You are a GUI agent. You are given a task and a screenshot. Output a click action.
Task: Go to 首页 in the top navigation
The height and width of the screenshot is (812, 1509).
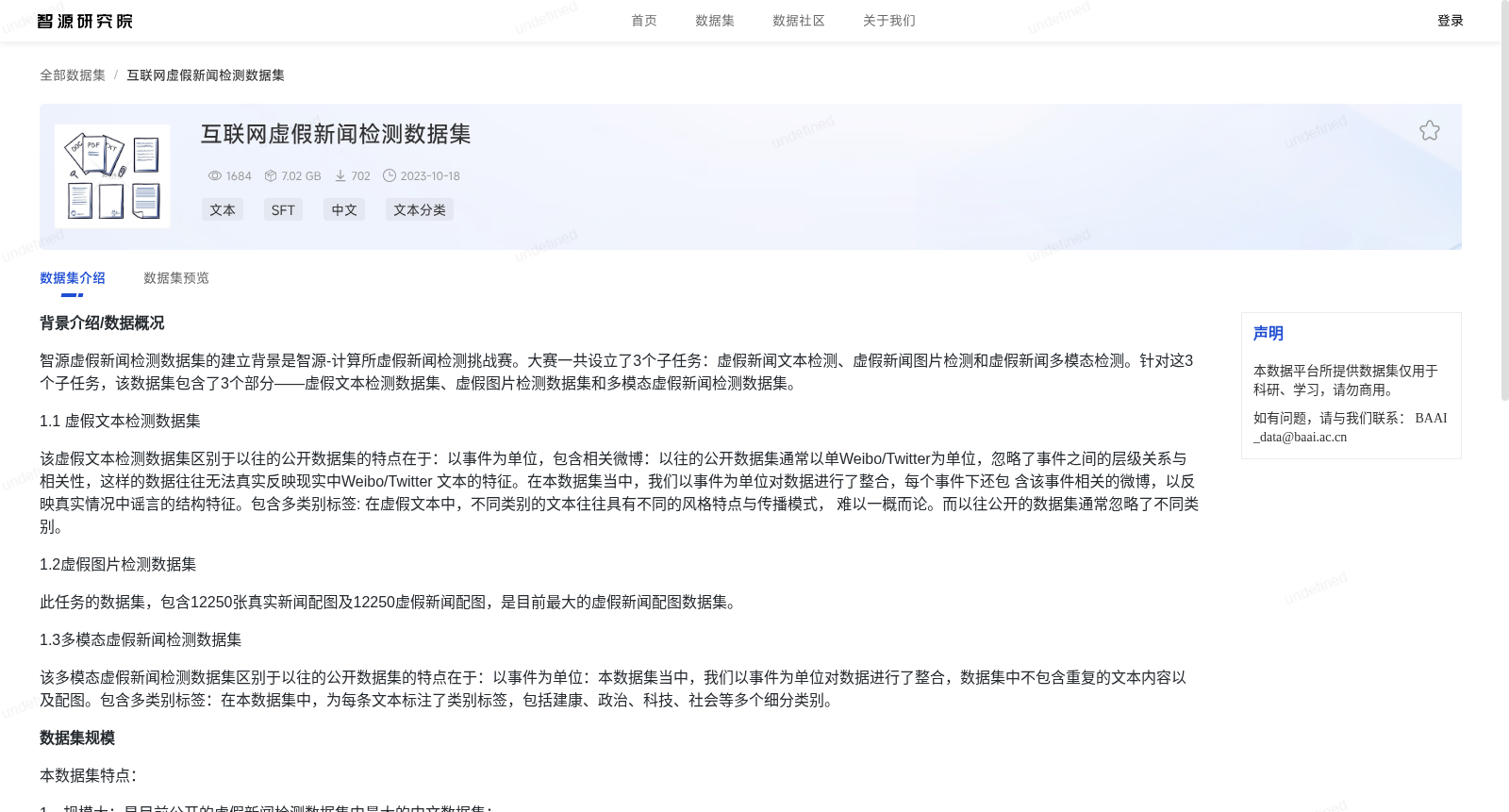644,21
